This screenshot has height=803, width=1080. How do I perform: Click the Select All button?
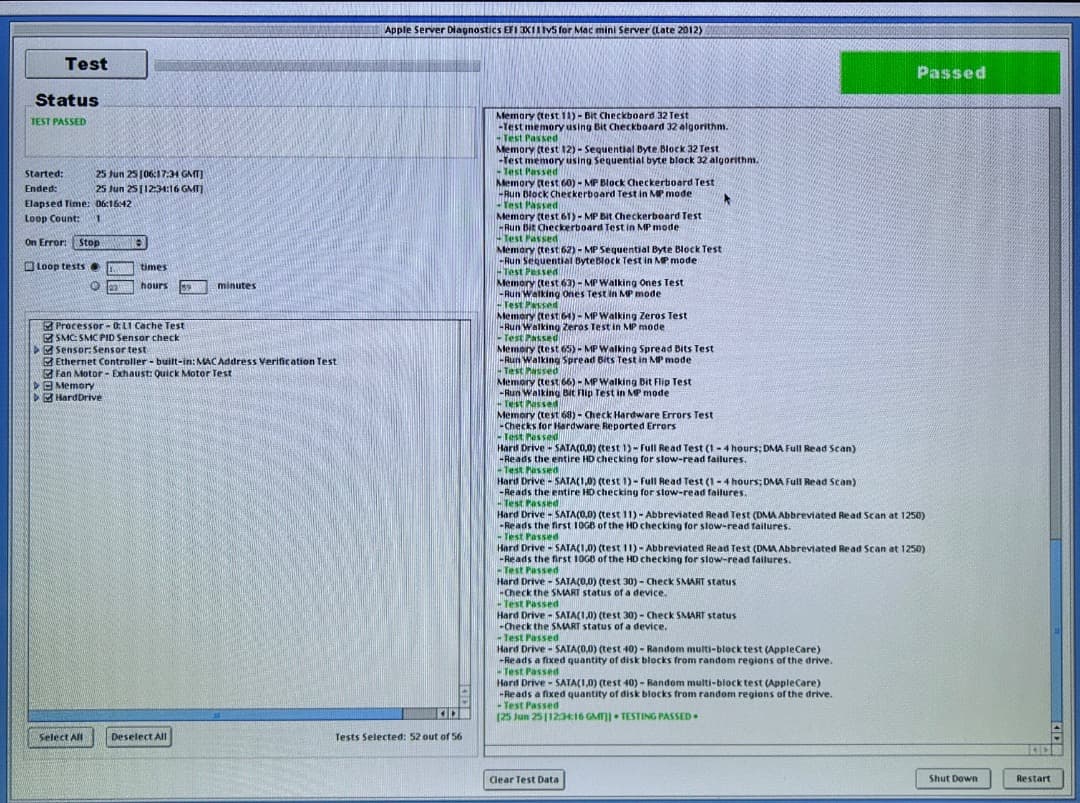click(60, 736)
